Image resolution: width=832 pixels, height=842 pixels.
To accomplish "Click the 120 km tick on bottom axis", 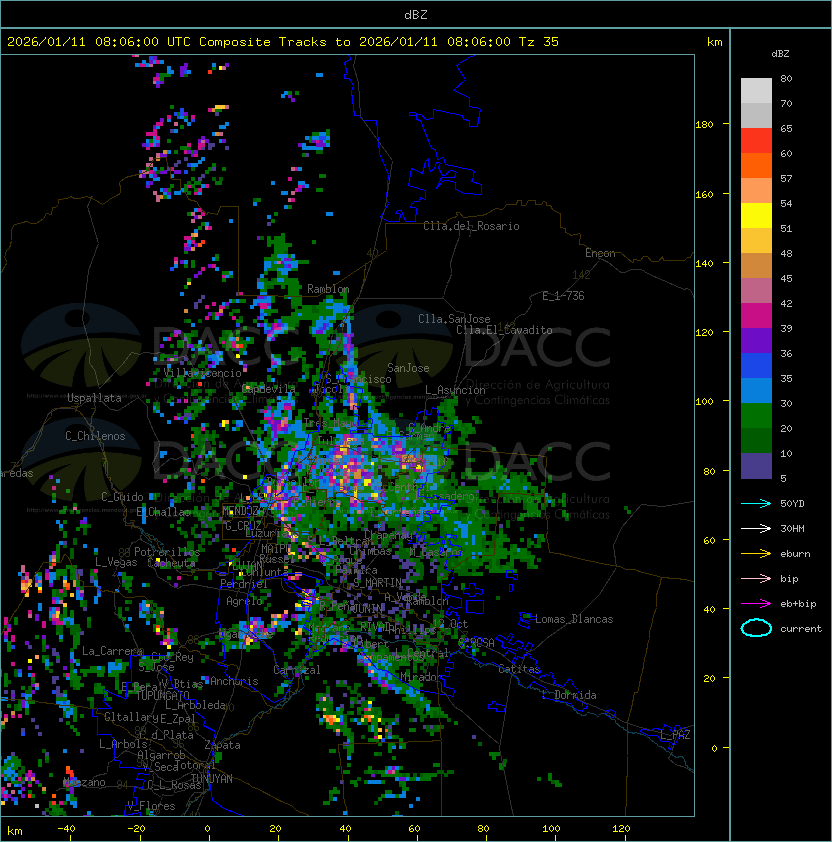I will (x=621, y=829).
